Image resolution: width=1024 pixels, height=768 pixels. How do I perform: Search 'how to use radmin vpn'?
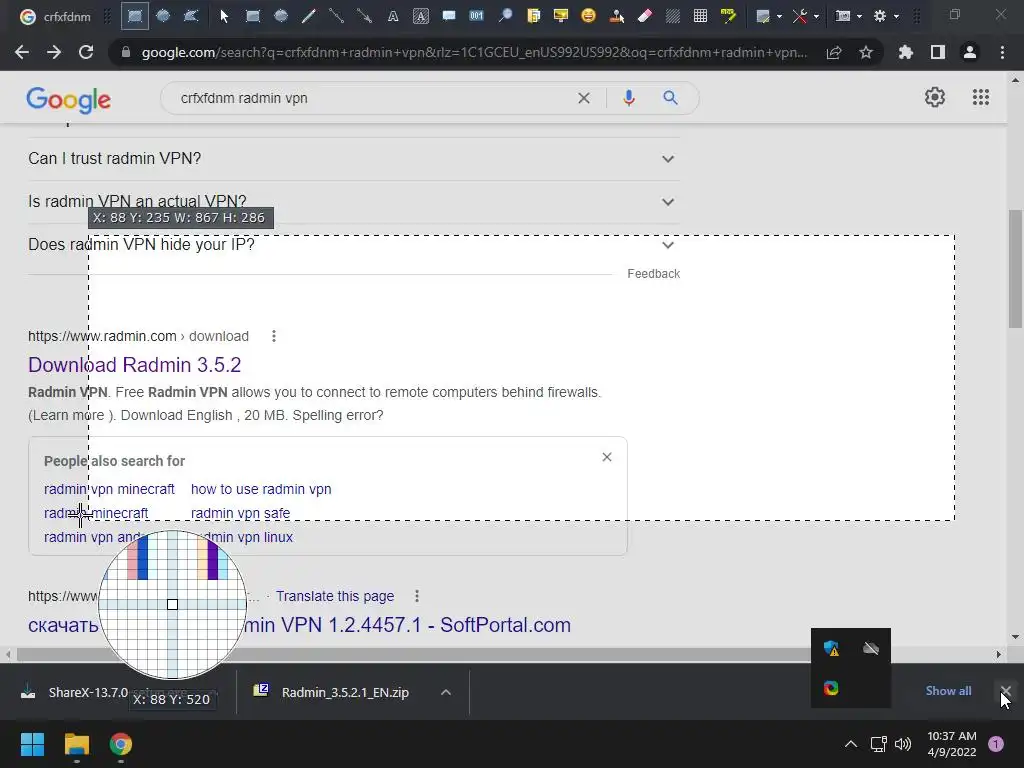coord(261,489)
